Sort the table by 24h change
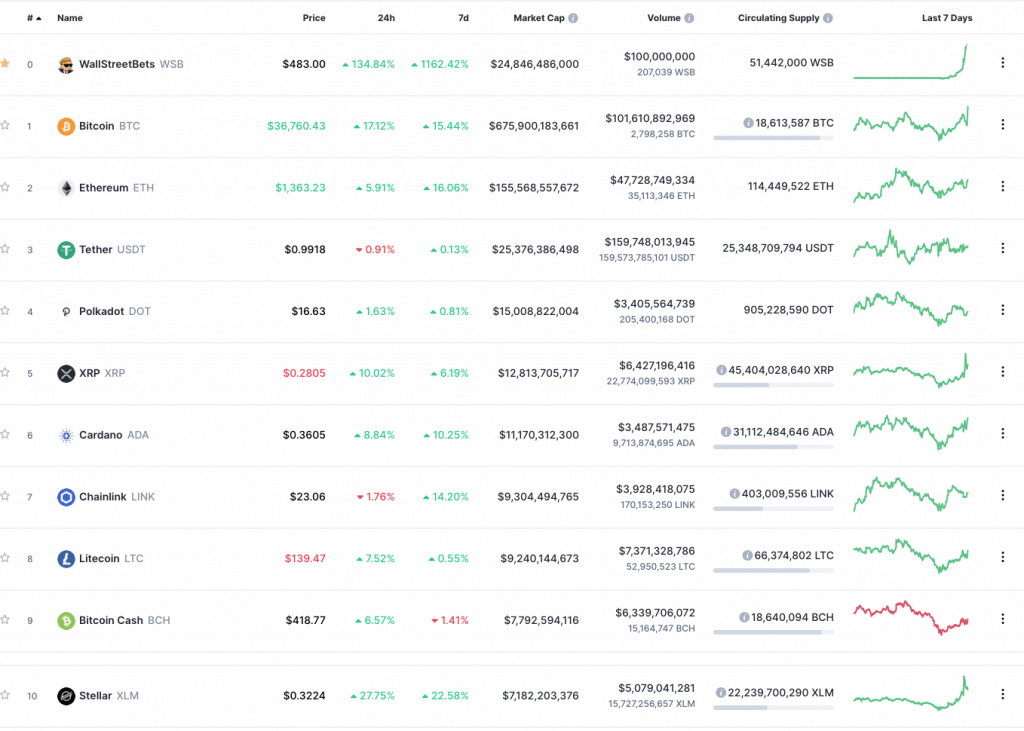This screenshot has width=1024, height=731. click(386, 18)
